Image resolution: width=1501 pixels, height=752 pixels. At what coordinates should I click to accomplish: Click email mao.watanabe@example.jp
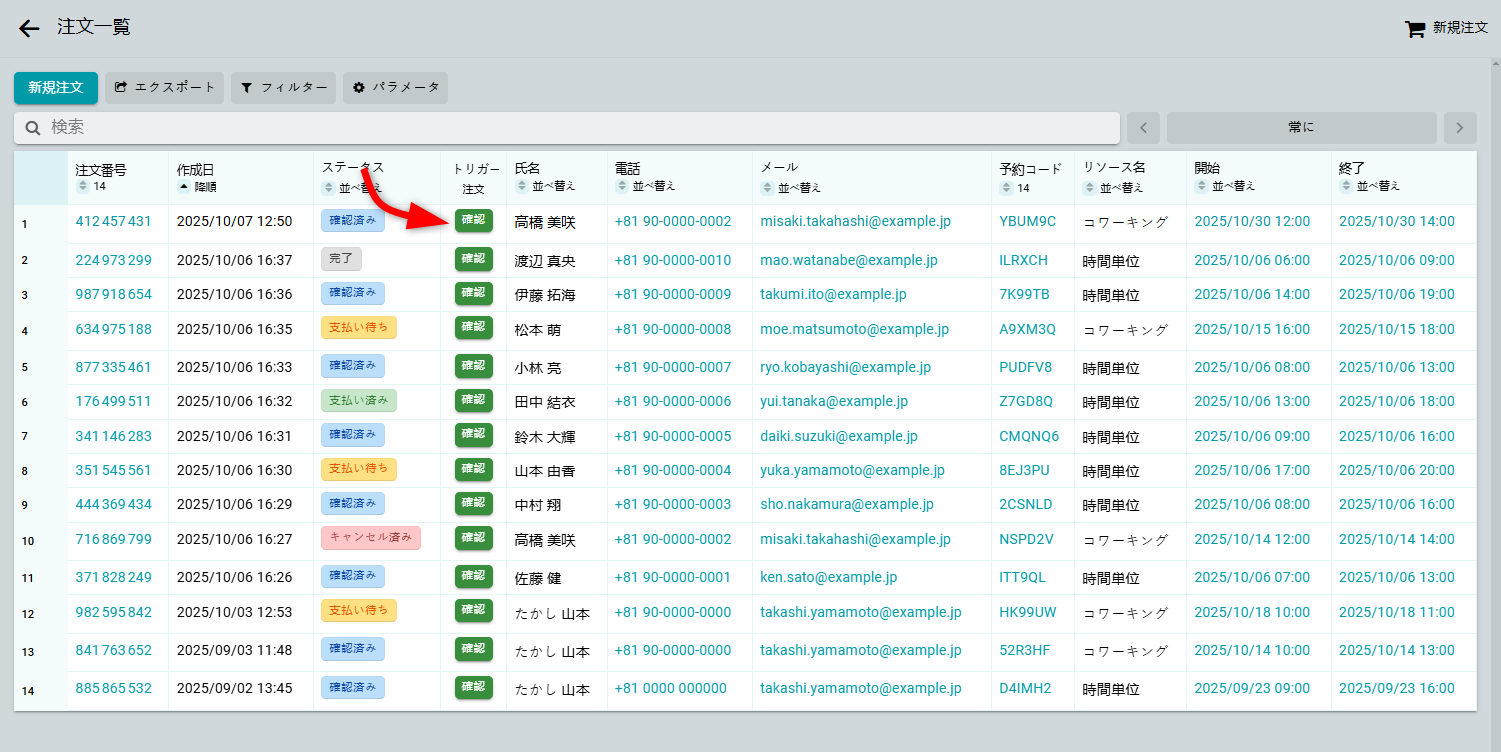[x=848, y=260]
